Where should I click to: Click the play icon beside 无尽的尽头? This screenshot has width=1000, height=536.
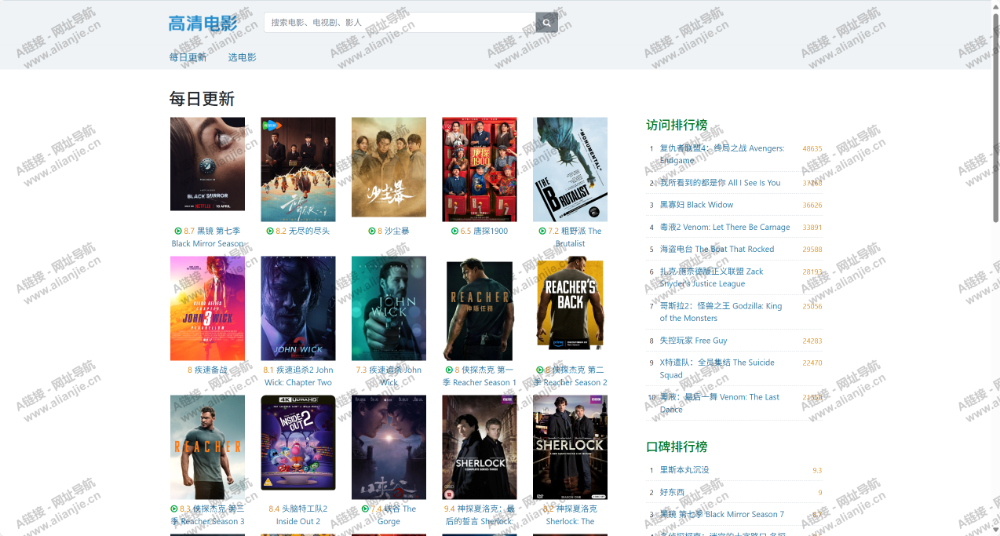pyautogui.click(x=270, y=231)
